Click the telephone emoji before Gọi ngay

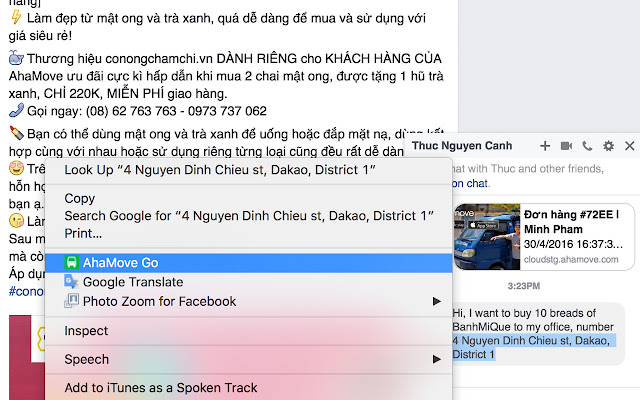[16, 110]
